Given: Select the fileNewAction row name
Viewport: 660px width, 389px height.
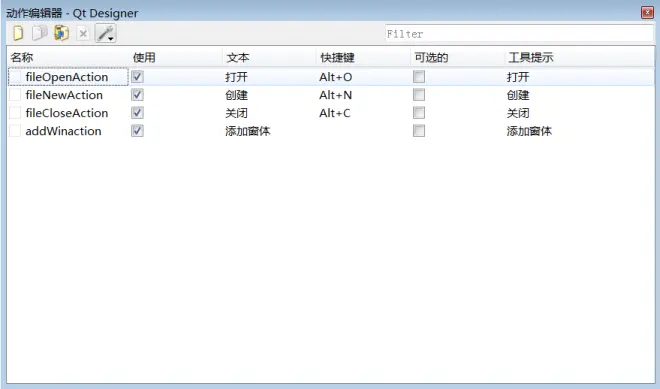Looking at the screenshot, I should 64,95.
